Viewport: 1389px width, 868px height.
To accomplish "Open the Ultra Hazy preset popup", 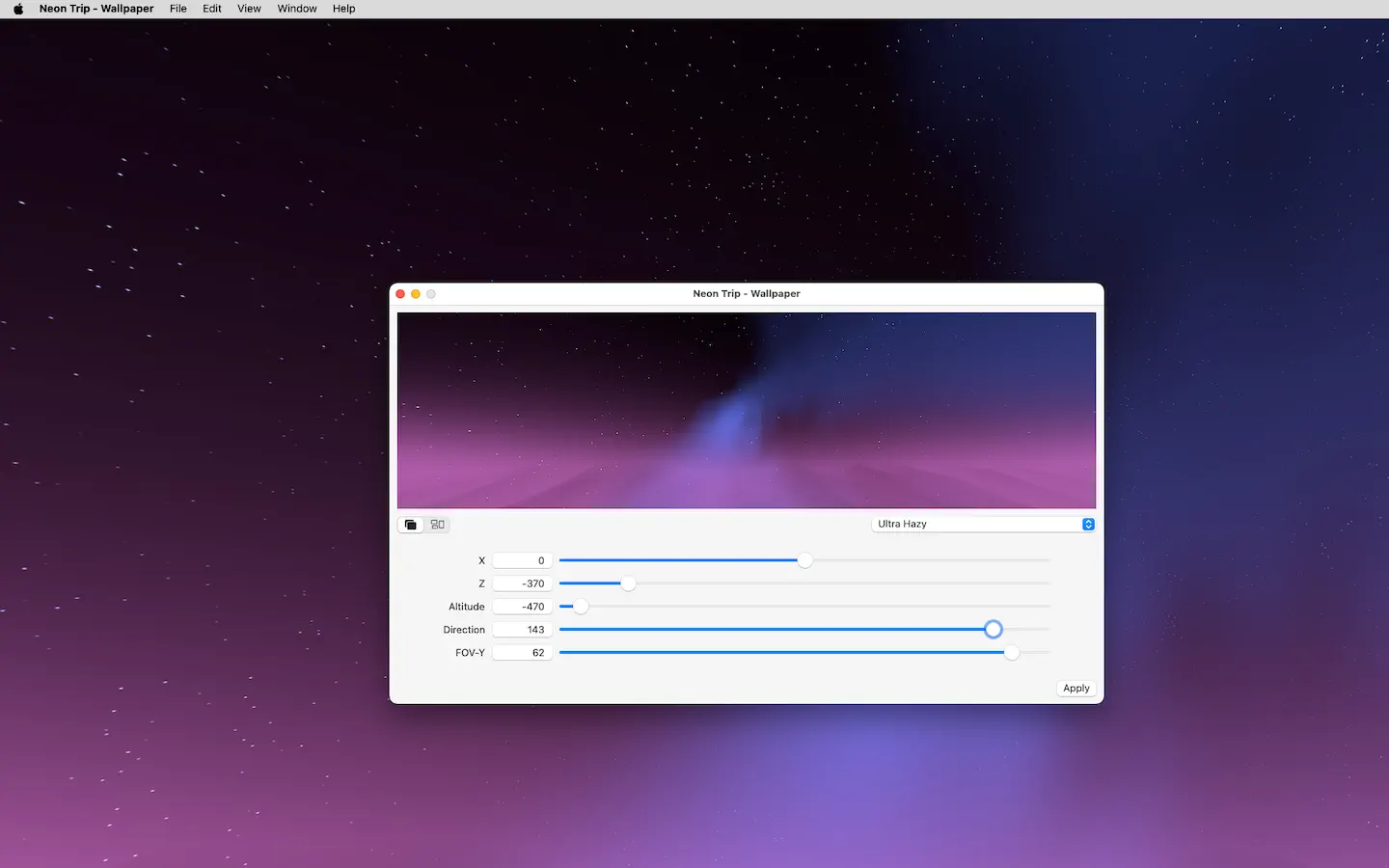I will click(983, 525).
